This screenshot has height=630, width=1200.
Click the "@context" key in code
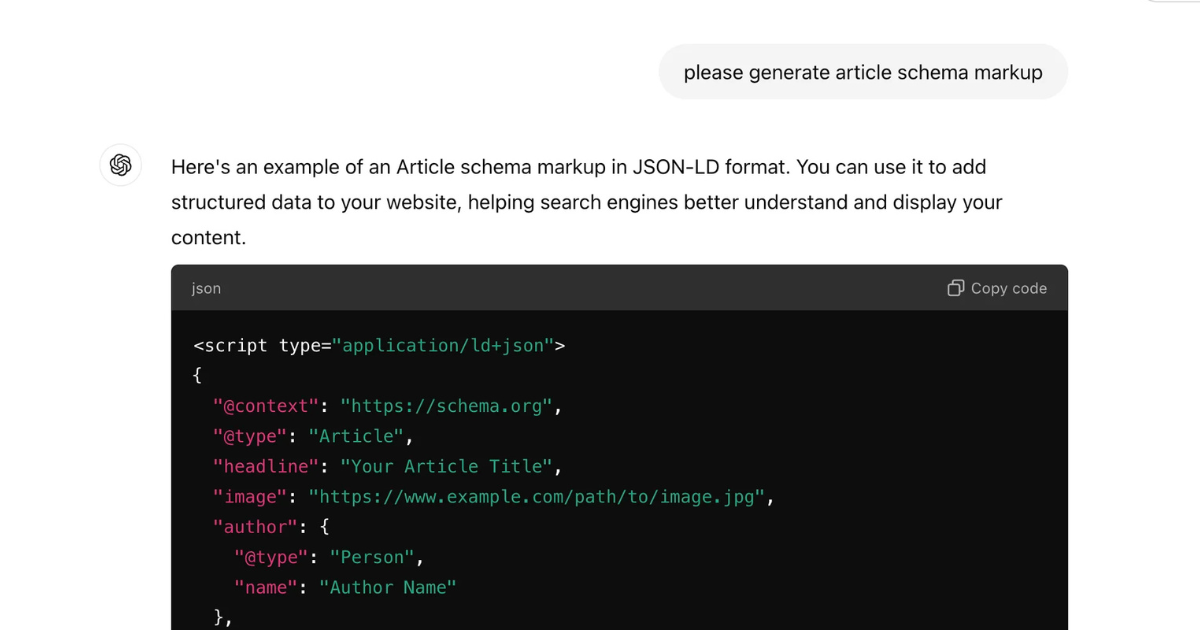click(266, 406)
